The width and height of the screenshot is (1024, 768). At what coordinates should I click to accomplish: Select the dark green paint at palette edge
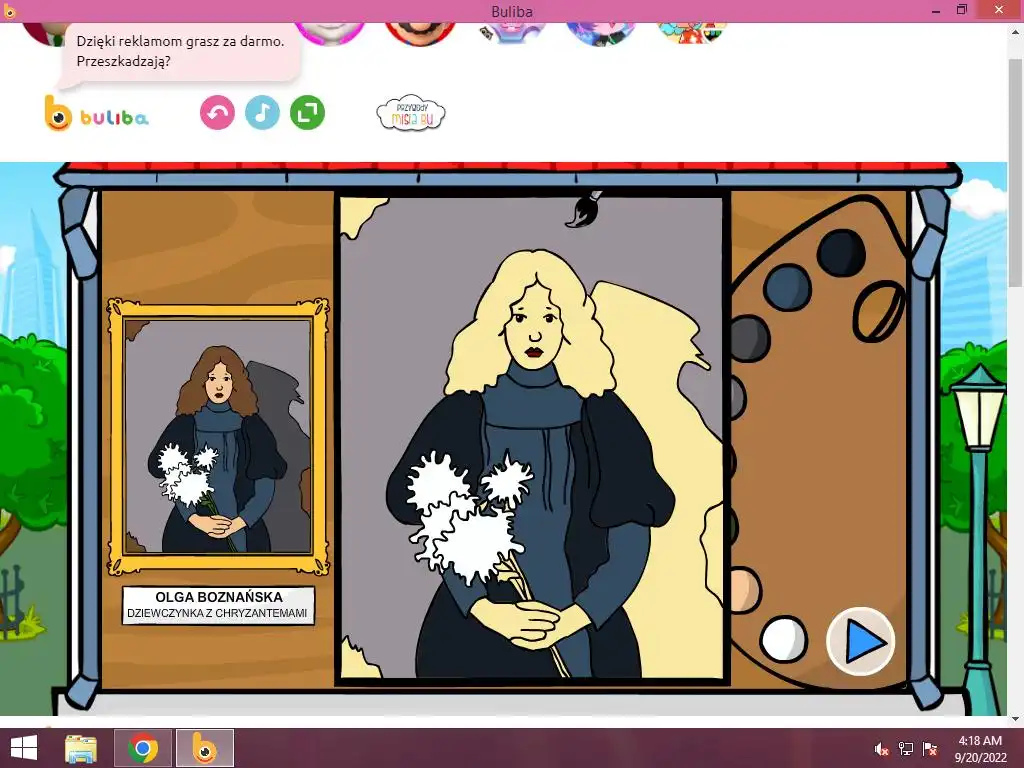click(x=734, y=526)
